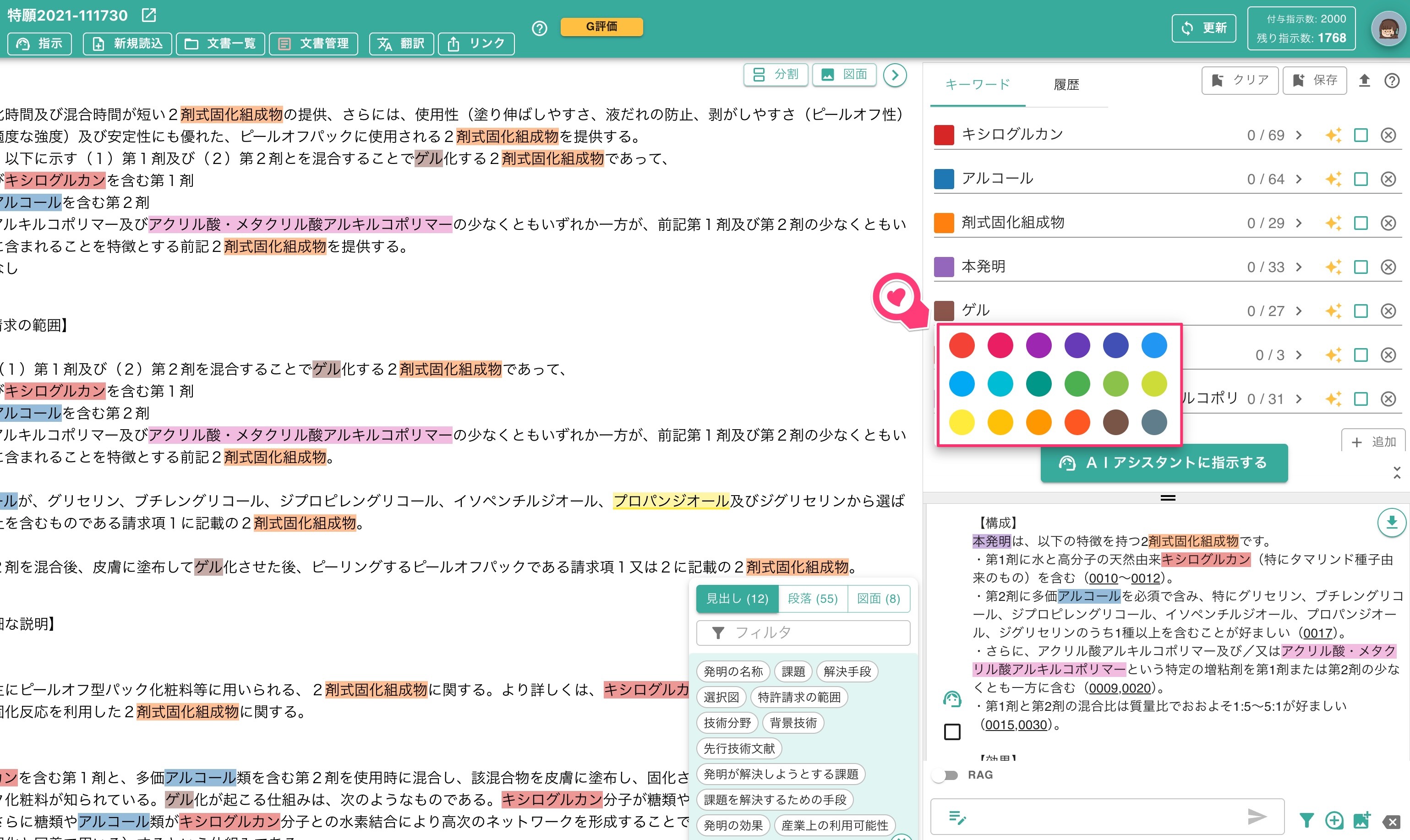This screenshot has height=840, width=1410.
Task: Remove the ゲル keyword
Action: click(1388, 311)
